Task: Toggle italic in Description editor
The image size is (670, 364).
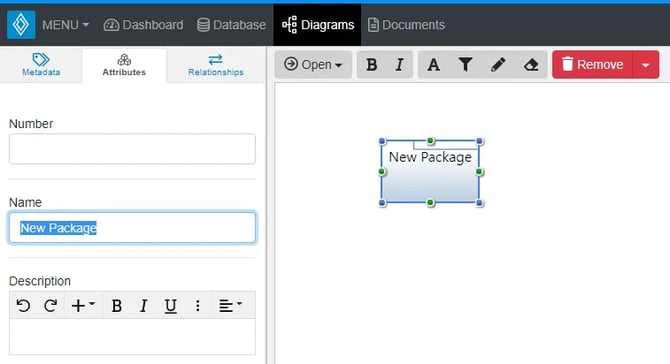Action: (144, 305)
